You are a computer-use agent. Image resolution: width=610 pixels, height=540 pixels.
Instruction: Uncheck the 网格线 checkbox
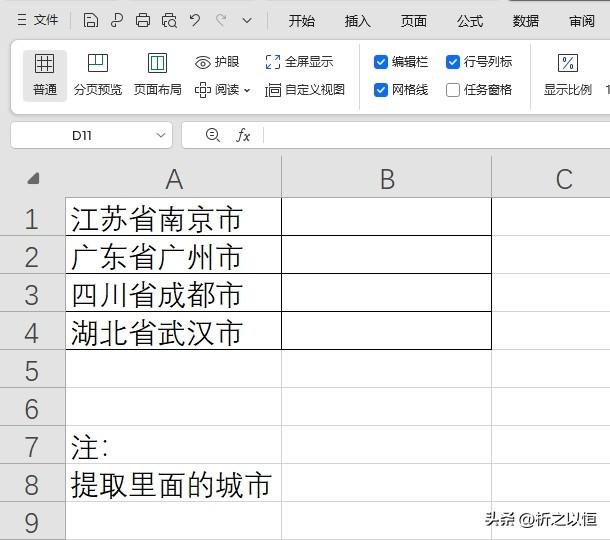pos(380,90)
